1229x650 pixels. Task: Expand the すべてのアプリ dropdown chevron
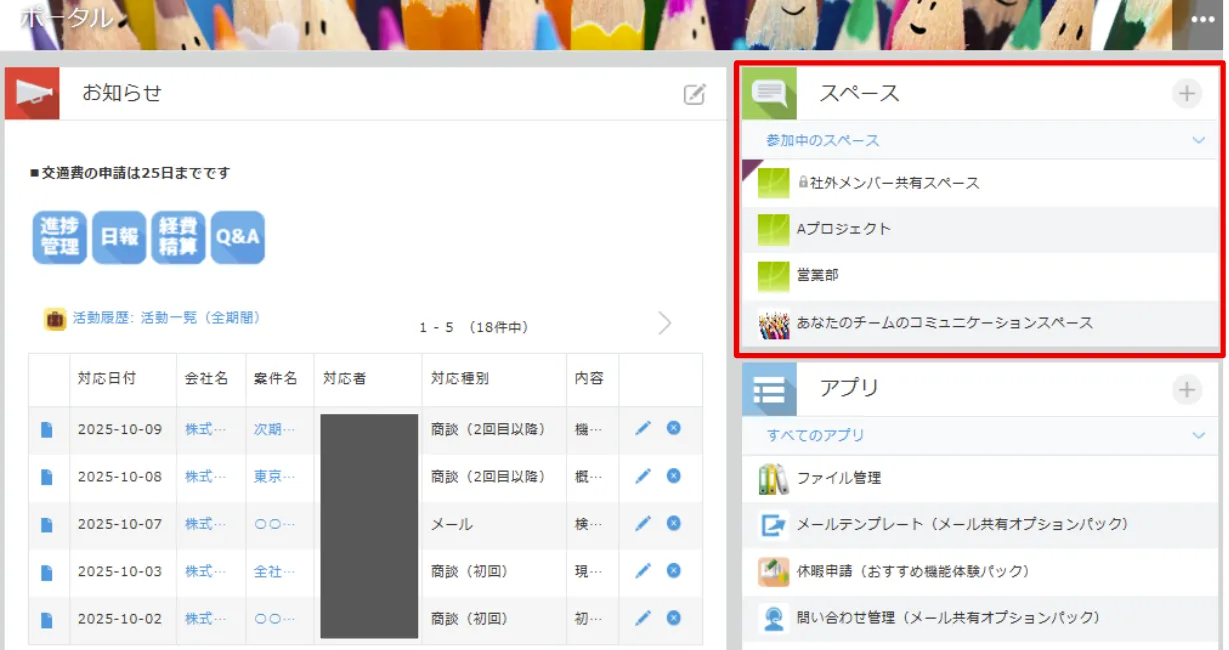click(x=1198, y=435)
